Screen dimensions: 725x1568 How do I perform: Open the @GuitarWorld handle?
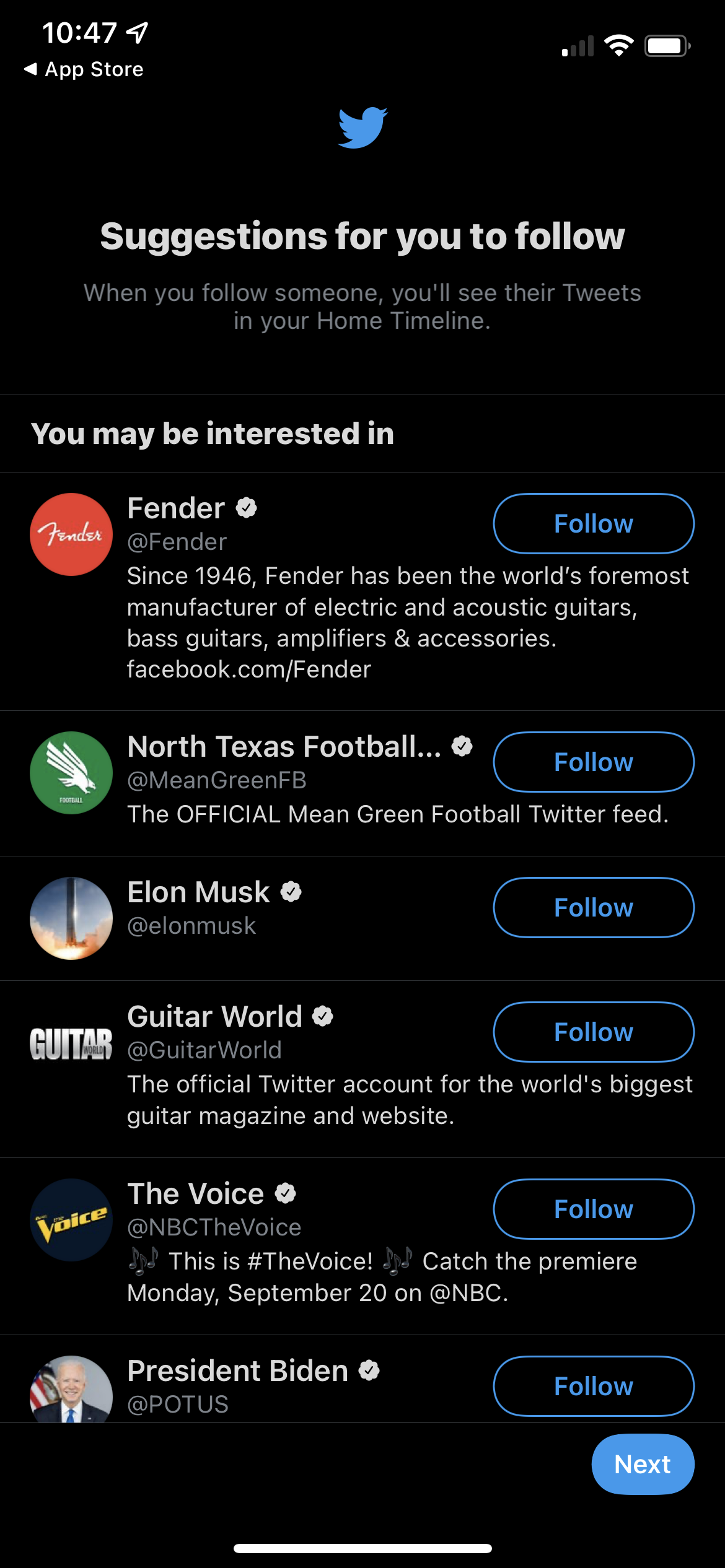point(204,1050)
